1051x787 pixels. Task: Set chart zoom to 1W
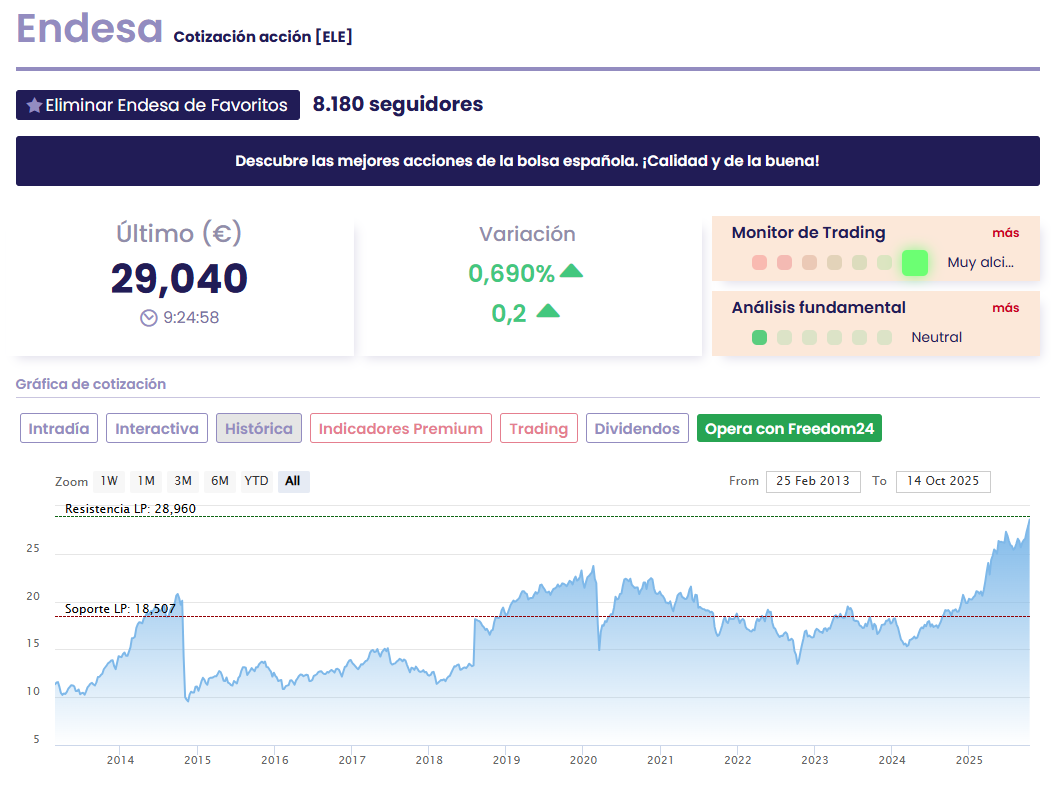(109, 481)
